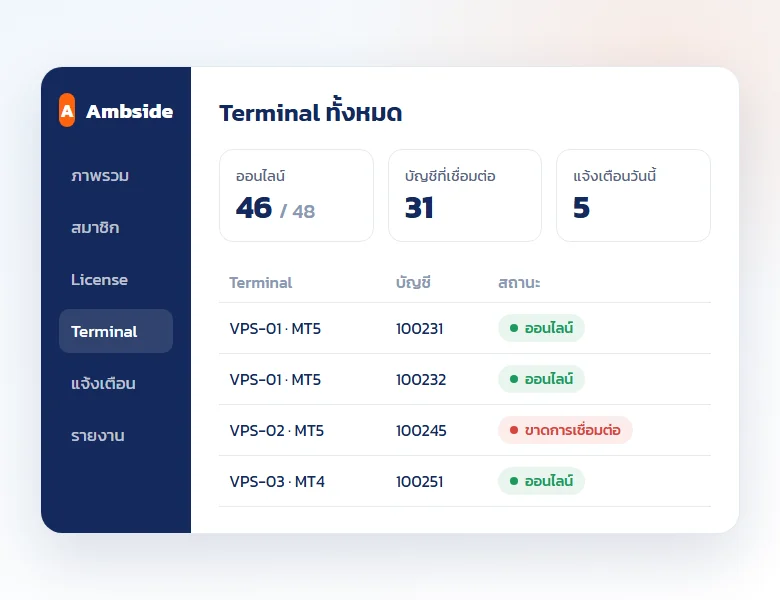Click the ออนไลน์ status badge for account 100231

(x=541, y=328)
